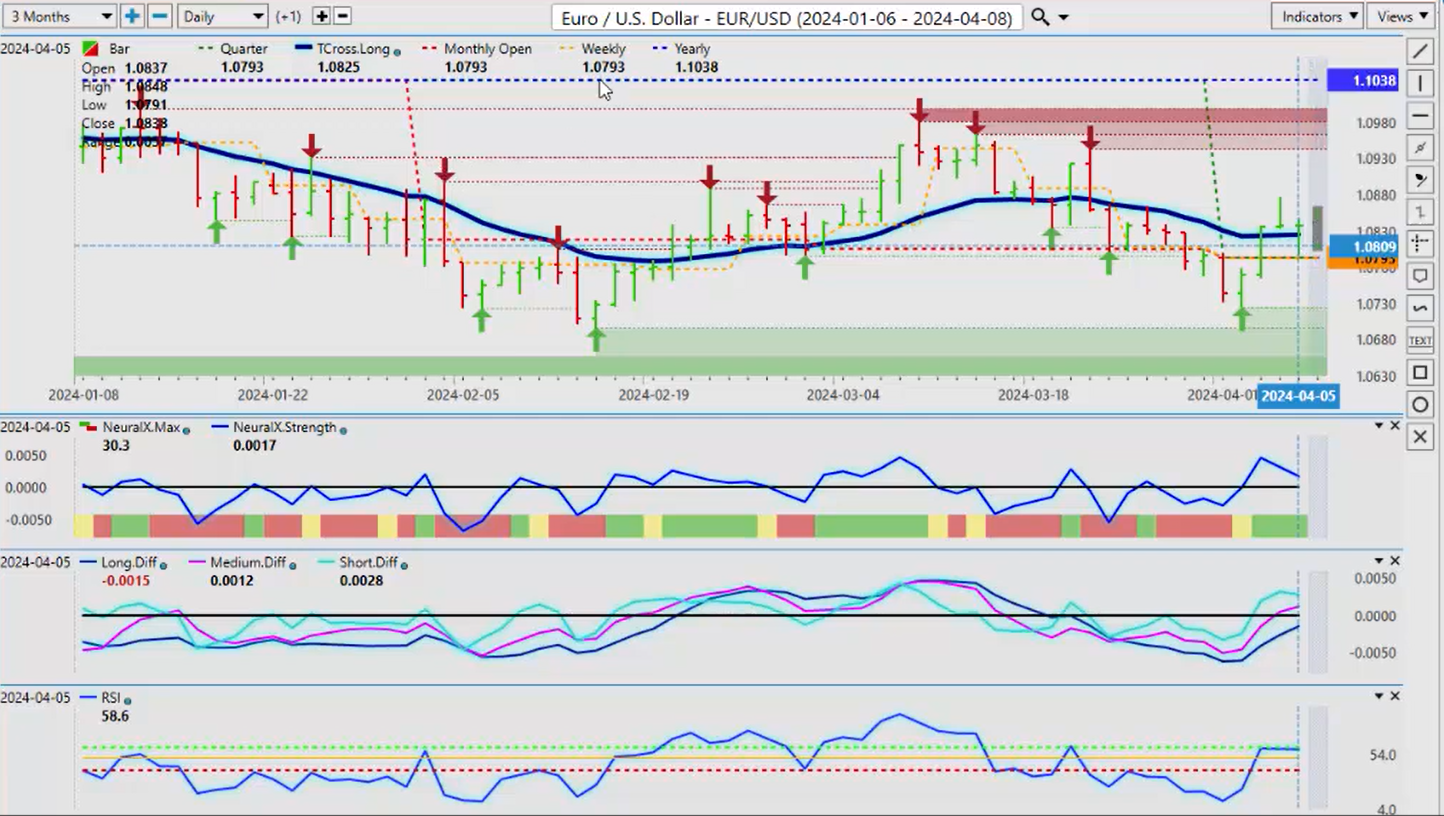The width and height of the screenshot is (1444, 816).
Task: Open the dropdown arrow beside the search icon
Action: (1063, 18)
